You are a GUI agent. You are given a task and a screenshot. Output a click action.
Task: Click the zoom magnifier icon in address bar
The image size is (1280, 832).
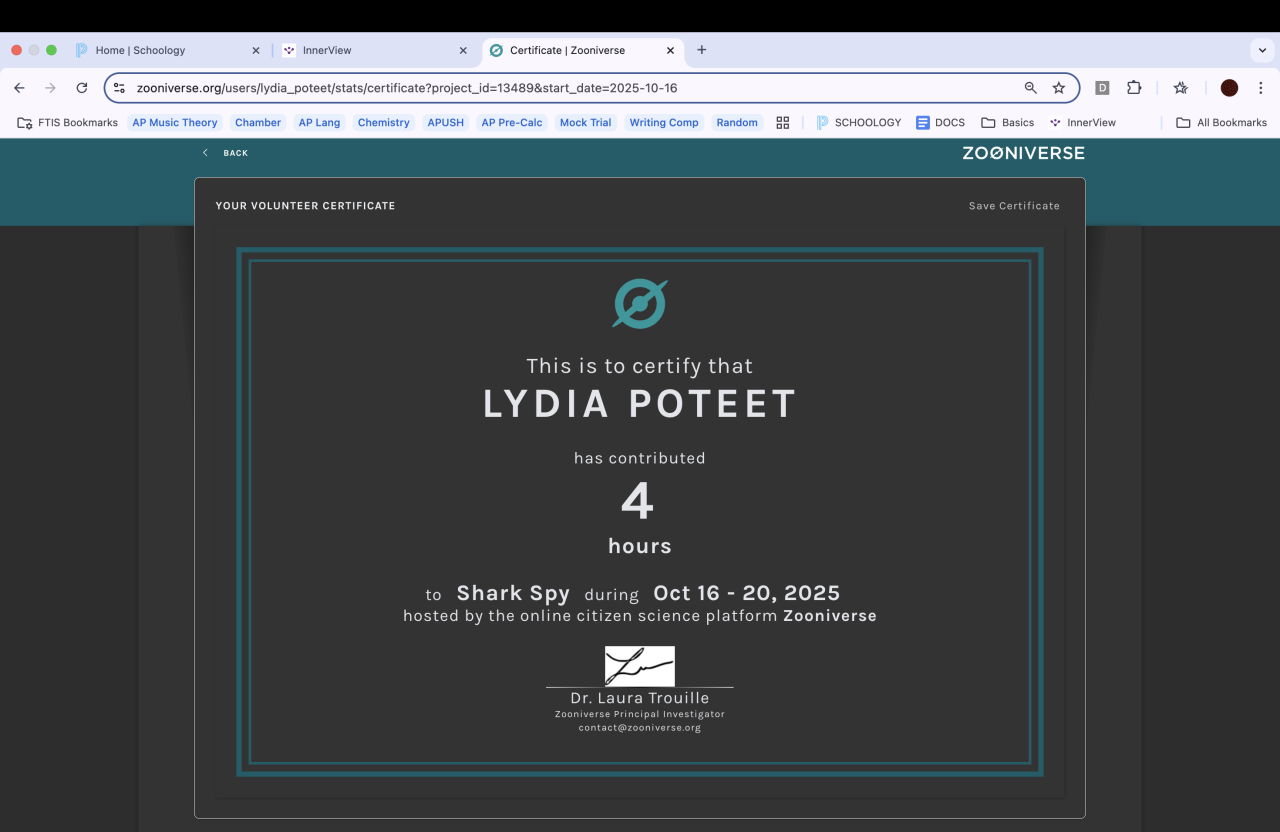[x=1031, y=88]
